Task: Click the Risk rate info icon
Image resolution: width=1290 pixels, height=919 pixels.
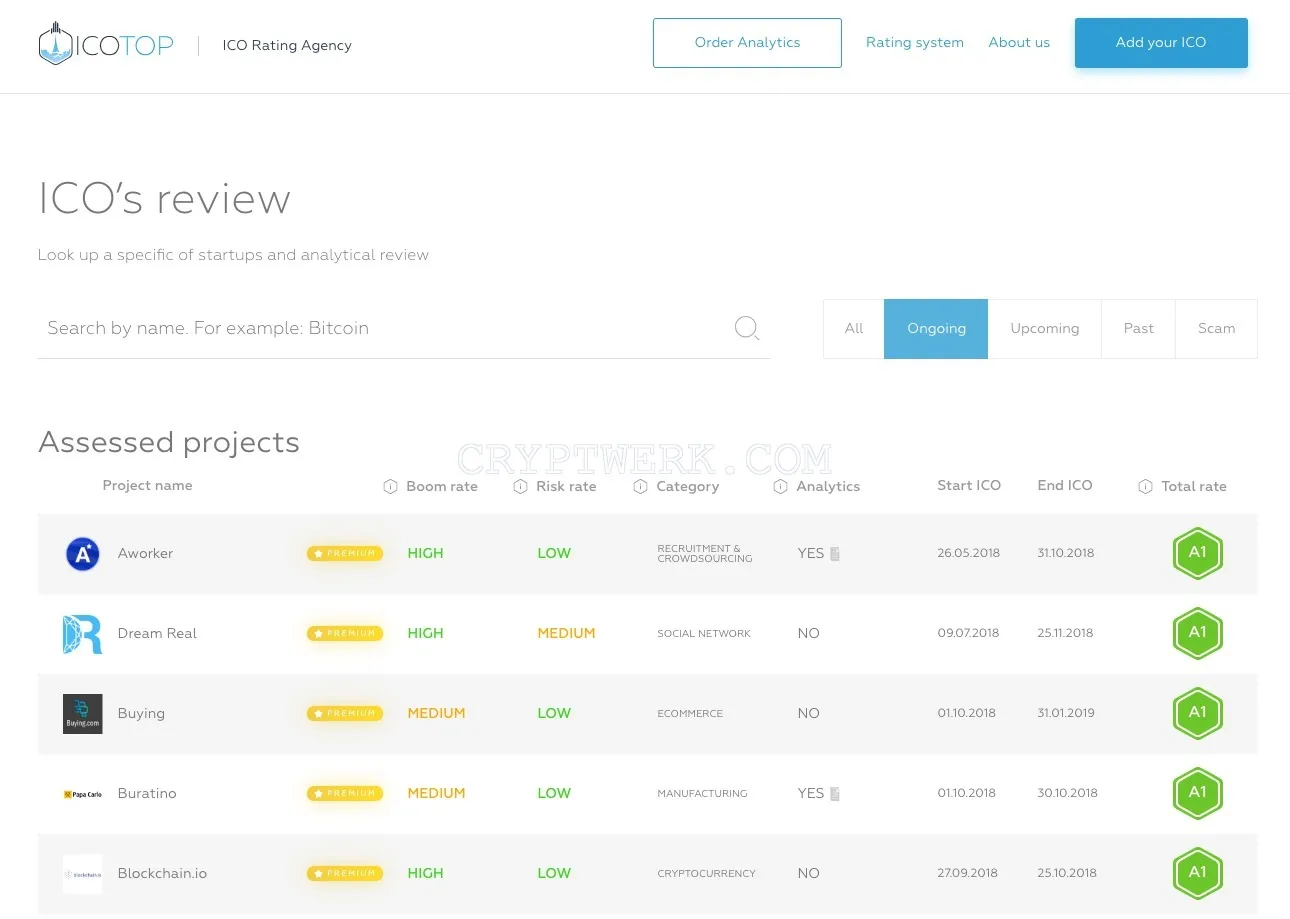Action: pyautogui.click(x=520, y=487)
